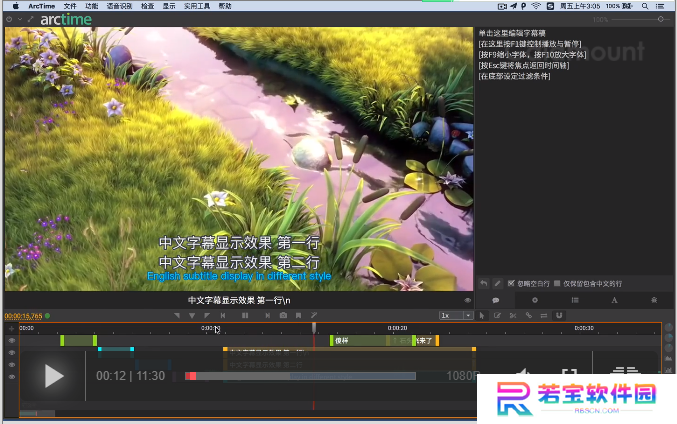Click the current subtitle text 中文字幕显示效果 第一行
The height and width of the screenshot is (424, 677).
pyautogui.click(x=239, y=300)
